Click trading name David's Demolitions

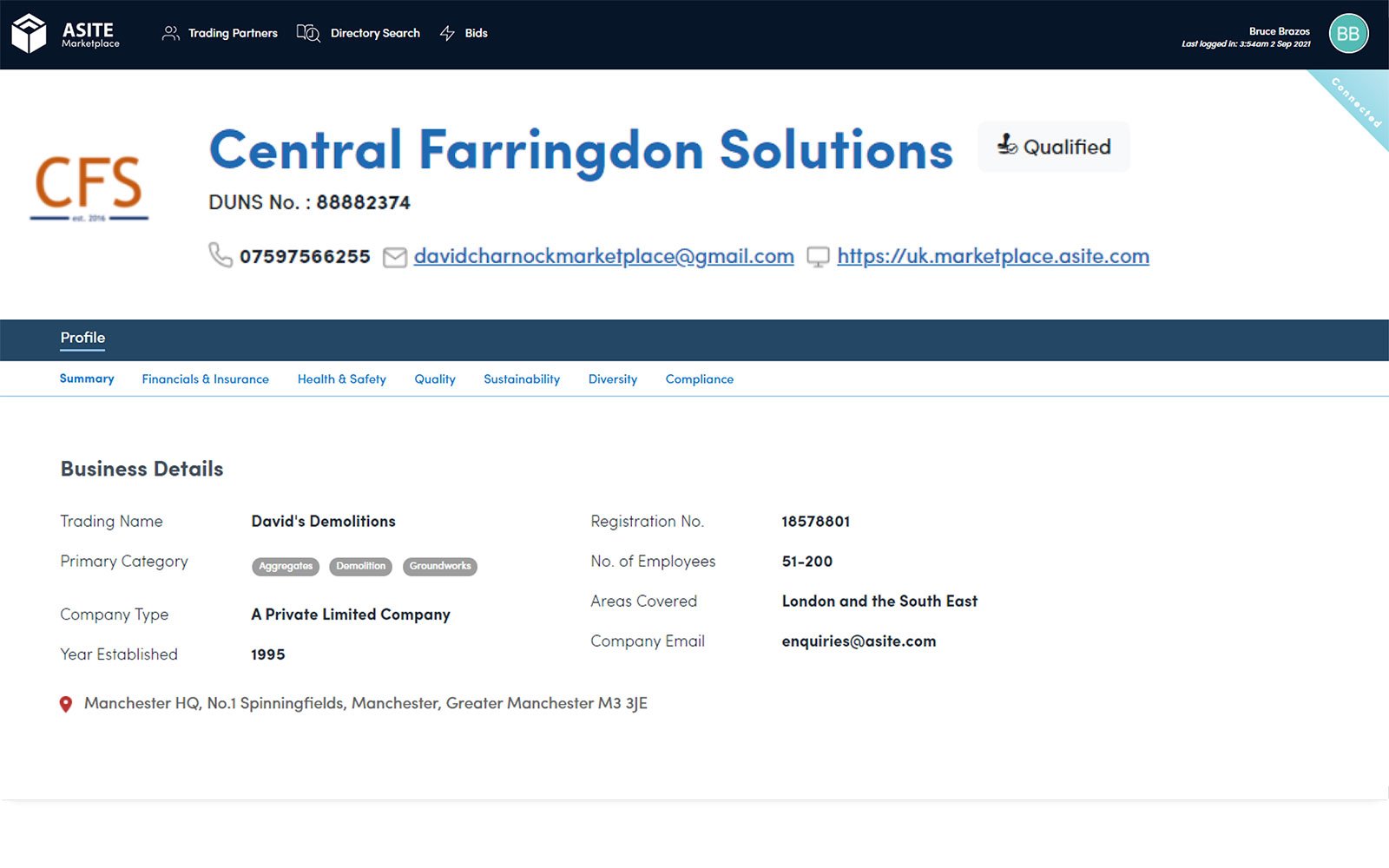[x=323, y=522]
